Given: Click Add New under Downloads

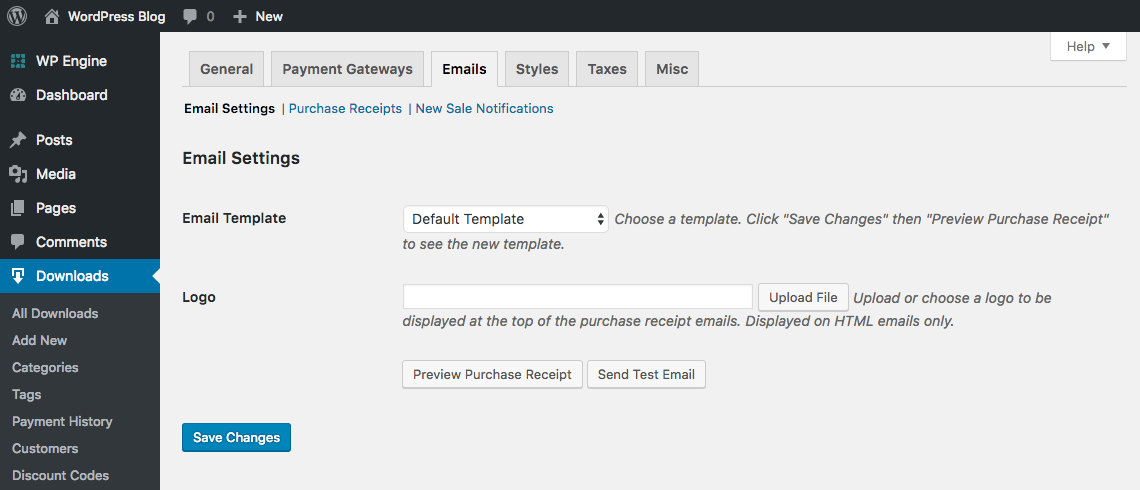Looking at the screenshot, I should click(40, 340).
